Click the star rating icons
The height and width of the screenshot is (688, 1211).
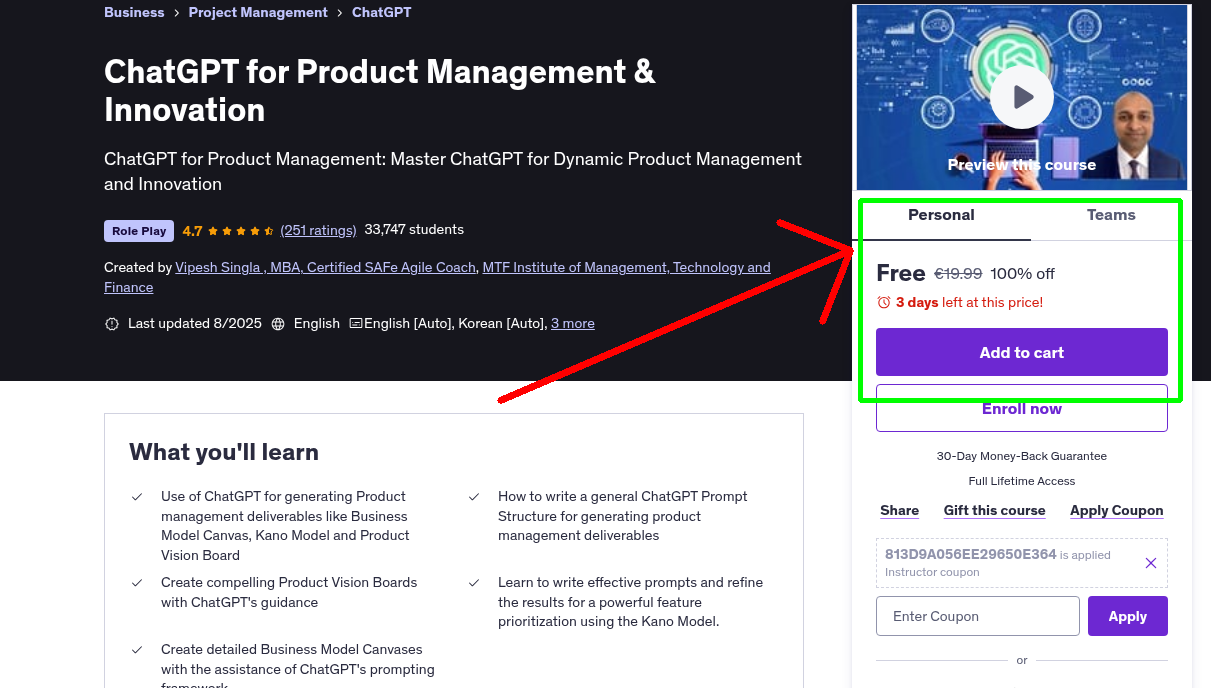[x=241, y=230]
